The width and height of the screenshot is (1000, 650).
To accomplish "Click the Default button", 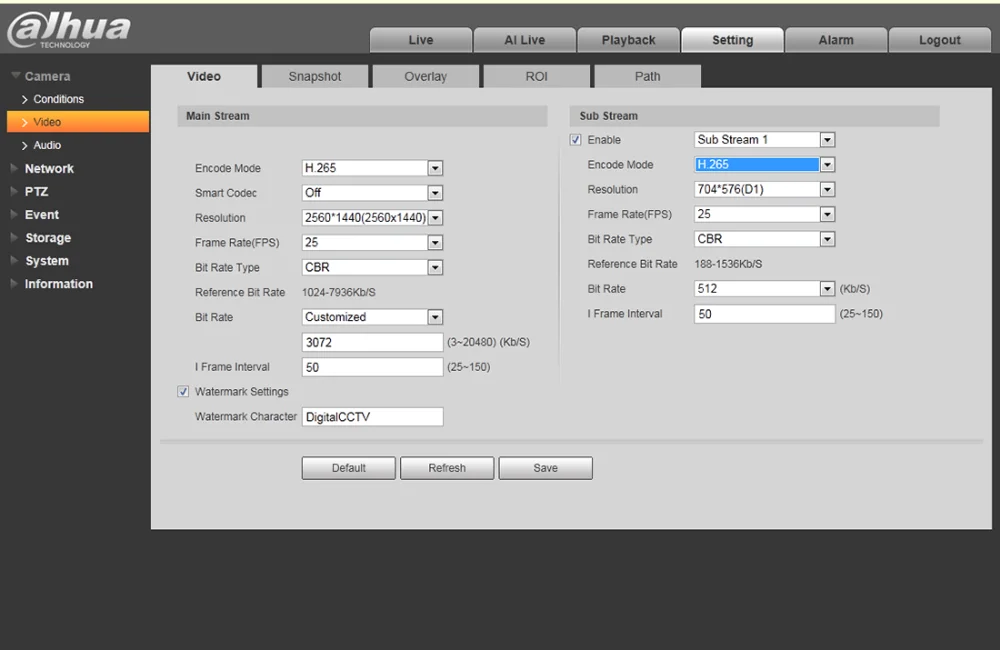I will click(x=349, y=468).
